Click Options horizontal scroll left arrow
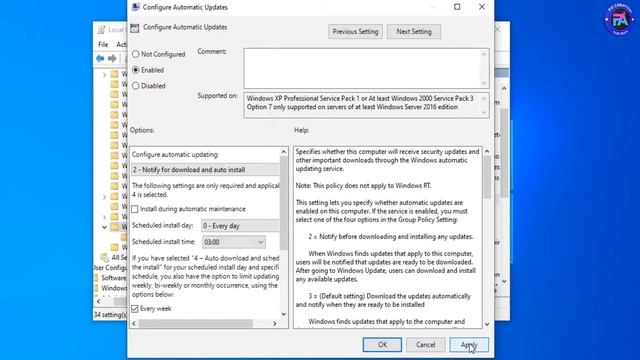 point(134,323)
